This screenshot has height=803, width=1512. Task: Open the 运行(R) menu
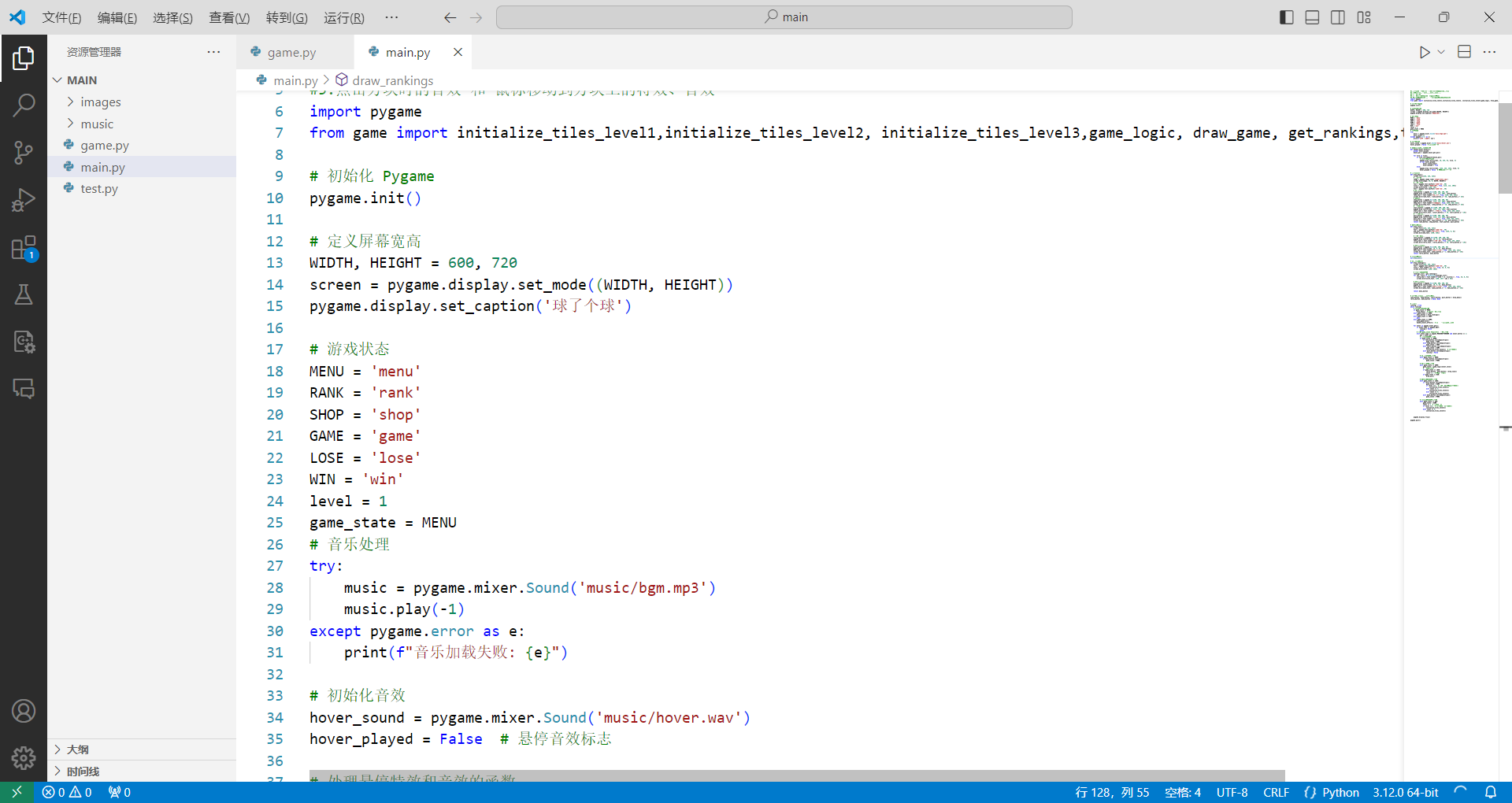(344, 17)
